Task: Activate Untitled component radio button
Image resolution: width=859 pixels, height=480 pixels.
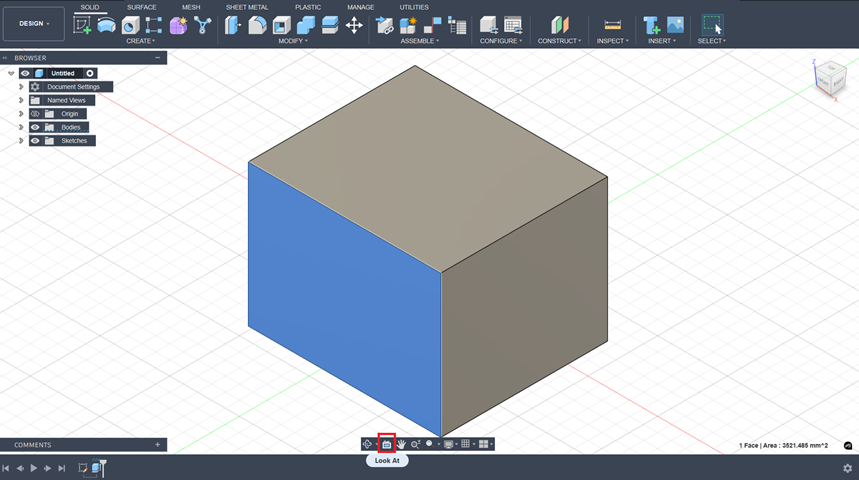Action: 90,73
